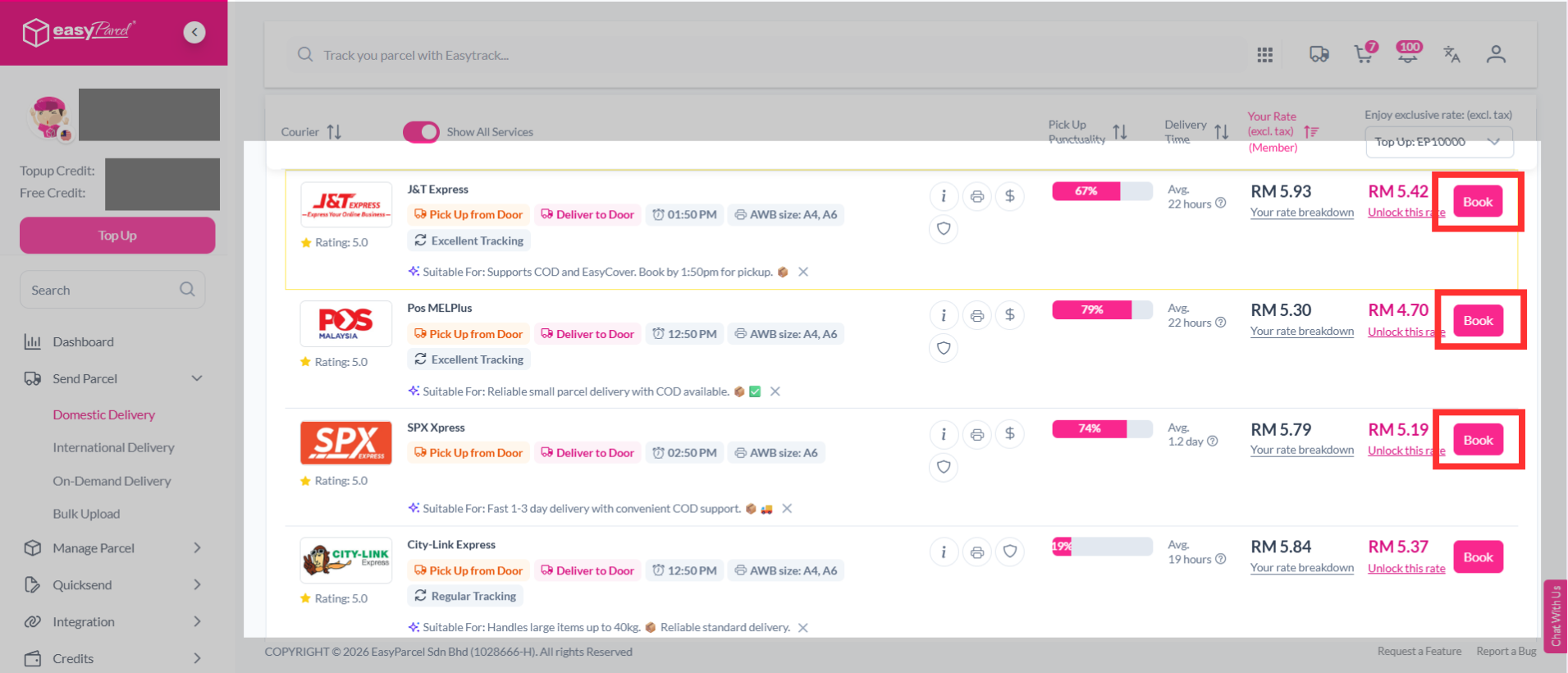
Task: Unlock the RM 5.37 City-Link rate
Action: [1406, 568]
